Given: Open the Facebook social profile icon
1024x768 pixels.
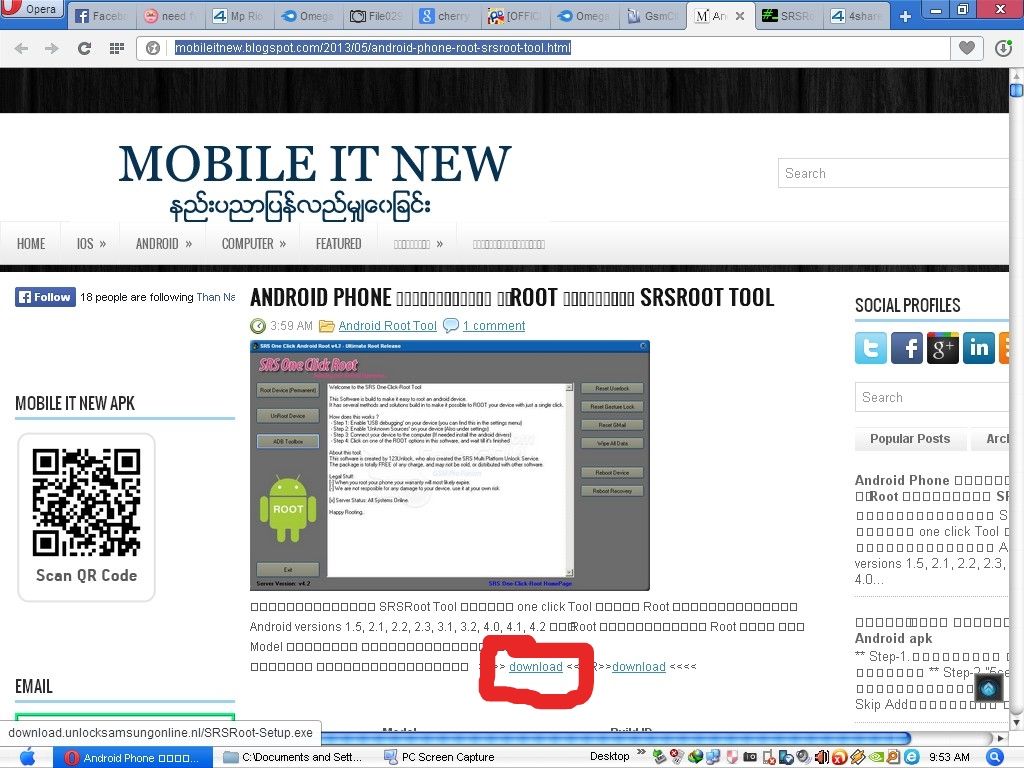Looking at the screenshot, I should [x=906, y=347].
